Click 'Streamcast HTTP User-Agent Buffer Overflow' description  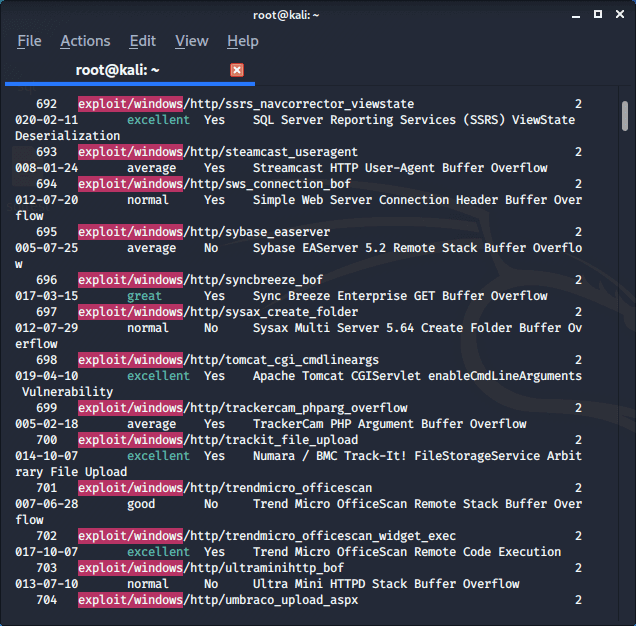[x=400, y=168]
